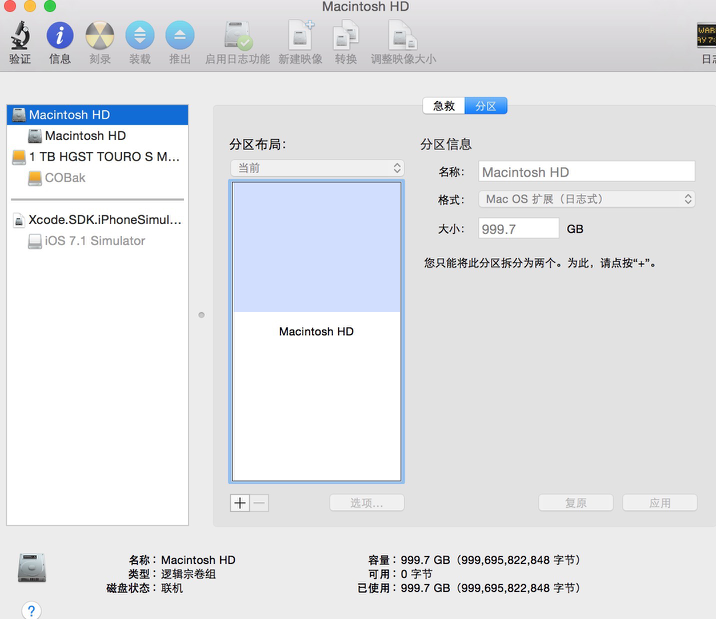The width and height of the screenshot is (716, 619).
Task: Click the 应用 (Apply) button
Action: click(x=660, y=503)
